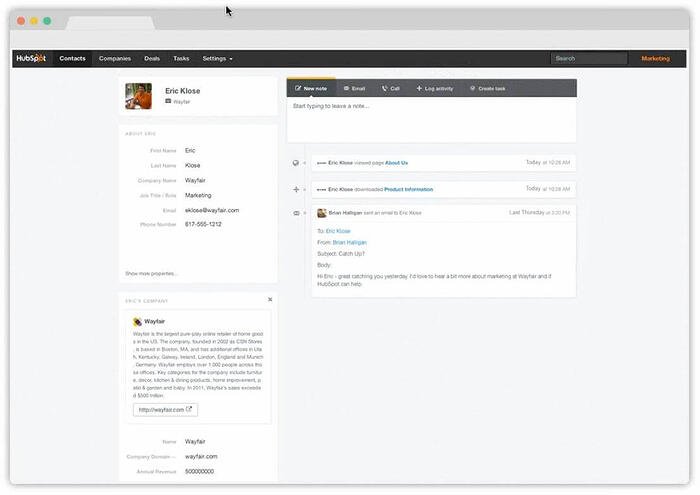Open the Companies tab
Screen dimensions: 700x495
point(115,58)
